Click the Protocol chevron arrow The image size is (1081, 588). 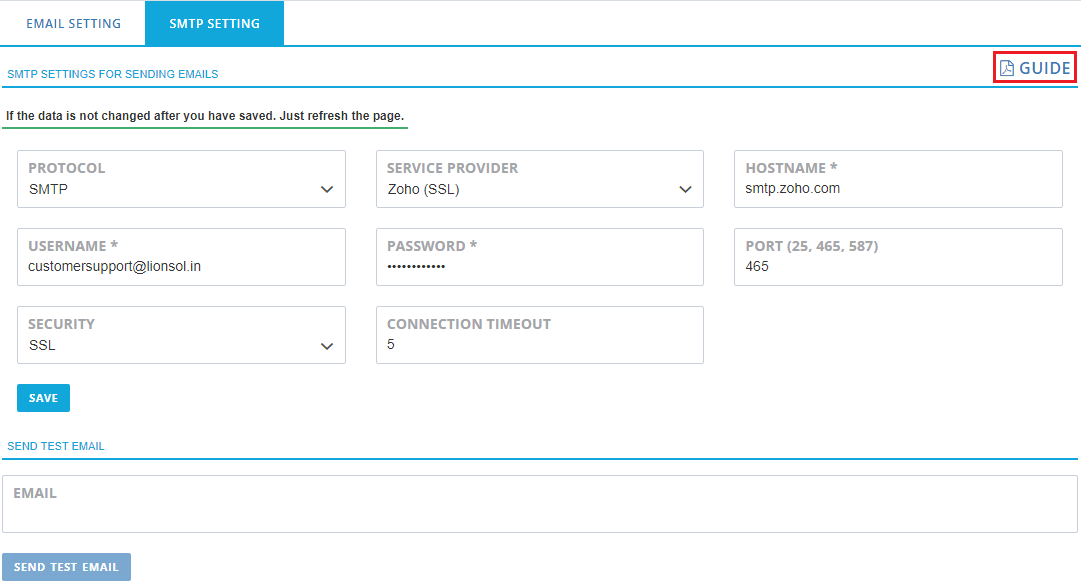tap(327, 190)
